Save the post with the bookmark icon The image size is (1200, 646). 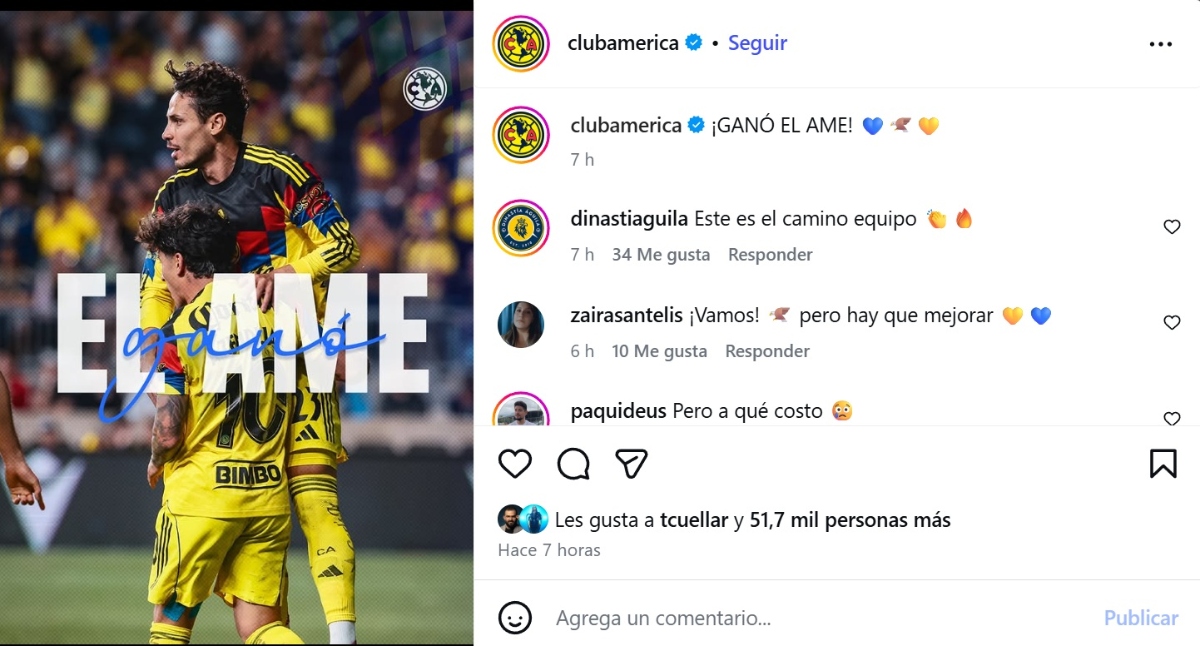pyautogui.click(x=1163, y=463)
